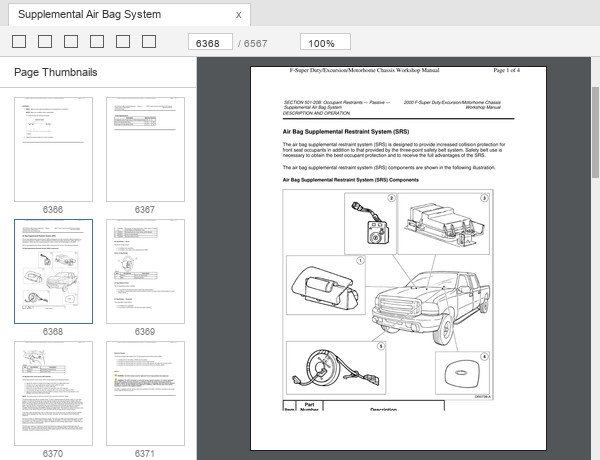Open page 6371 thumbnail
Screen dimensions: 600x460
coord(145,393)
